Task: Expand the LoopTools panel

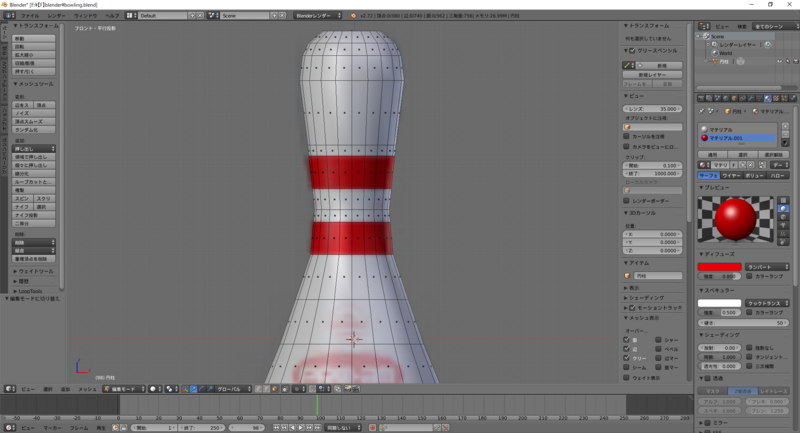Action: coord(29,291)
